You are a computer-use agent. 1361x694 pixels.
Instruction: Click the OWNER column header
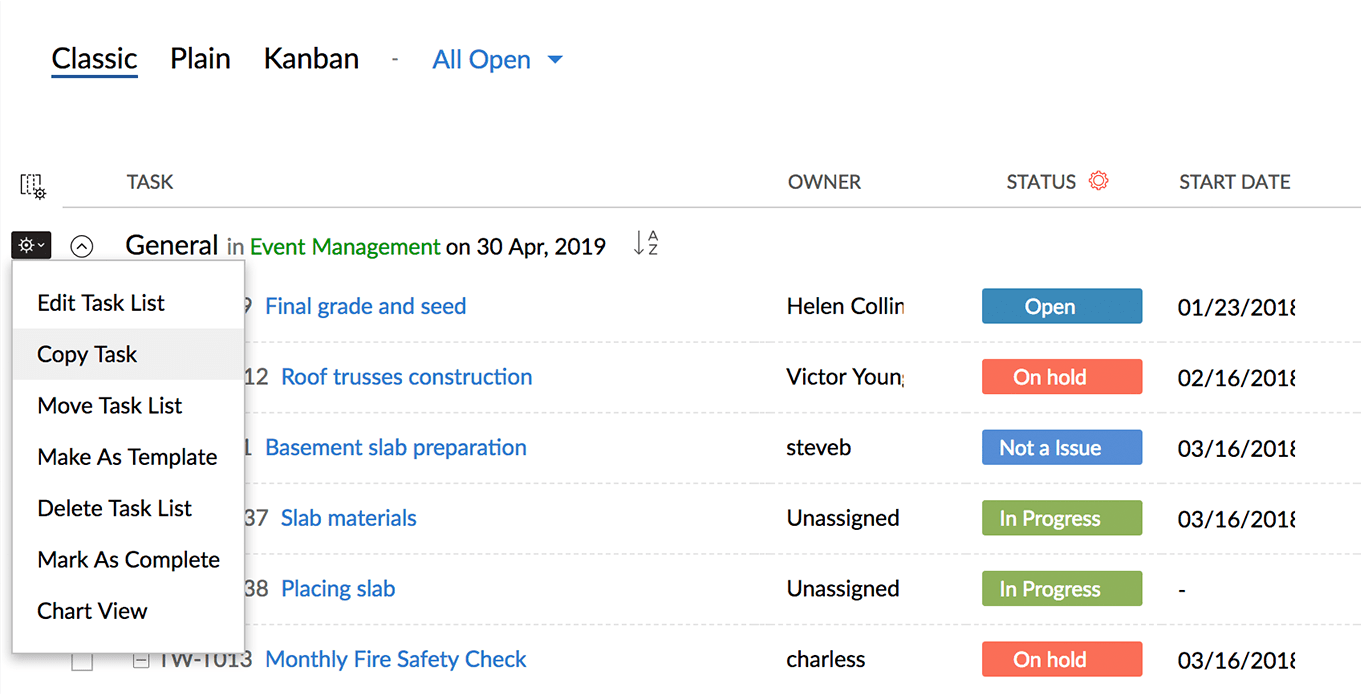click(824, 182)
